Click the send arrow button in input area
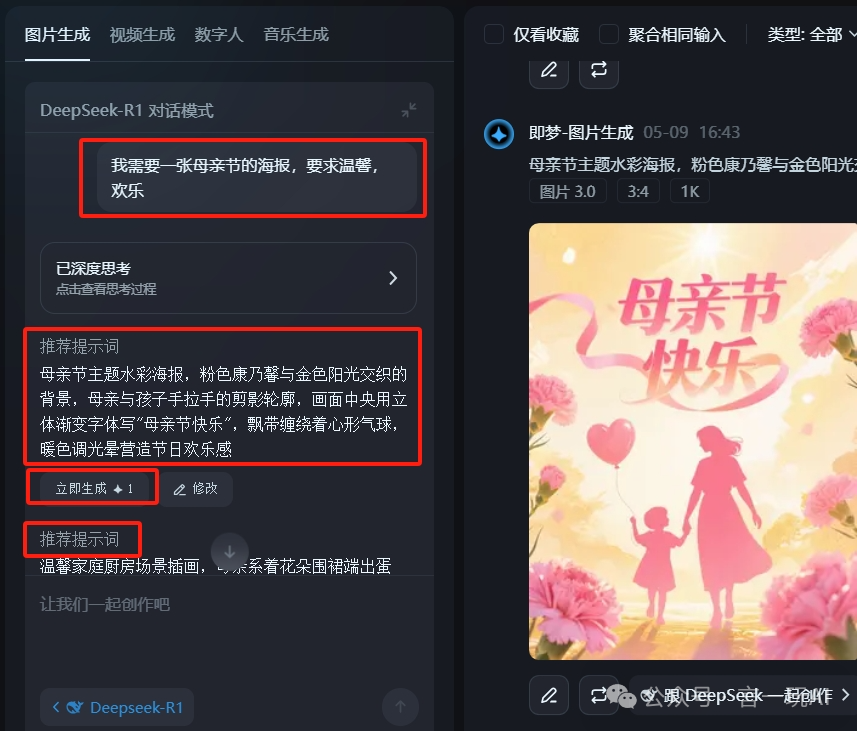 click(x=400, y=706)
